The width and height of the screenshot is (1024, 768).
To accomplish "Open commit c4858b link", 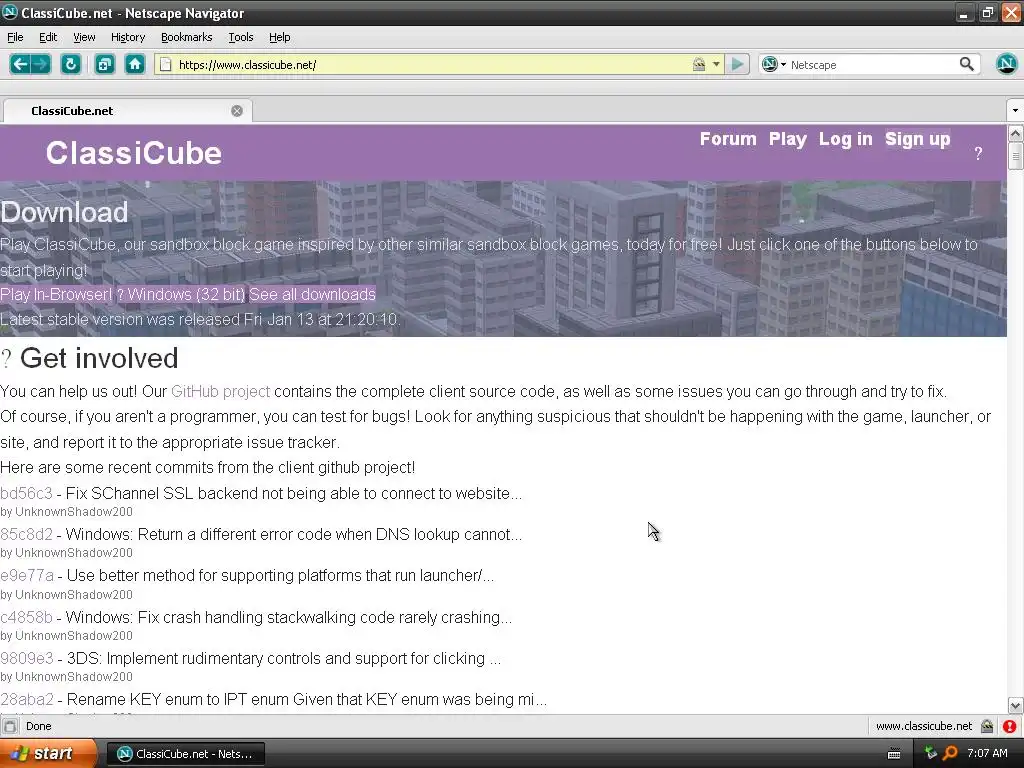I will point(26,617).
